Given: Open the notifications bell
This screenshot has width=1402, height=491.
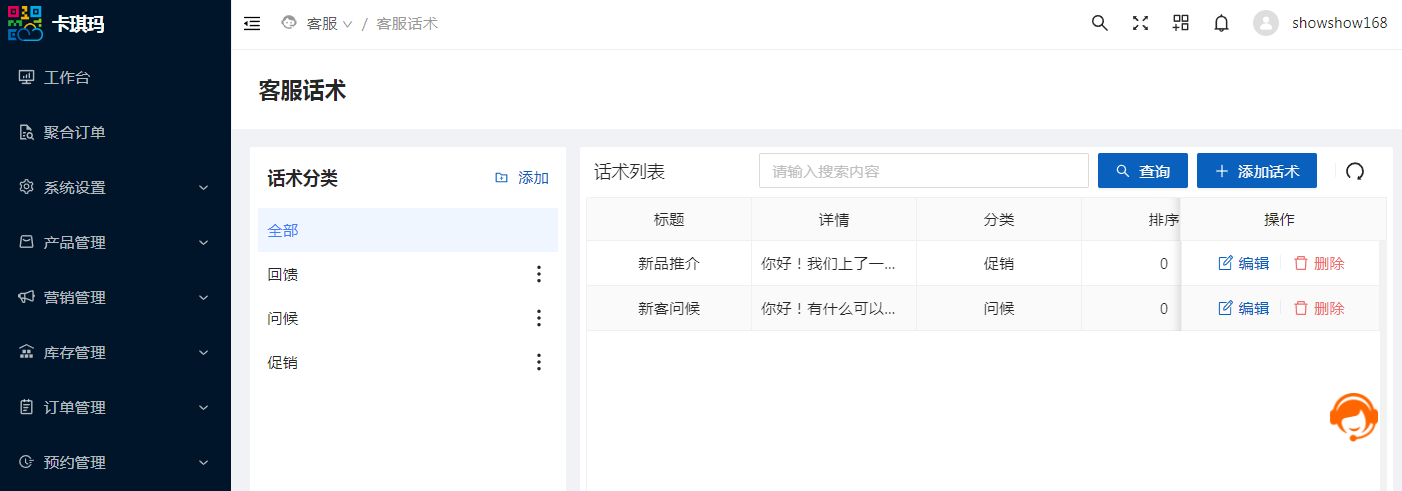Looking at the screenshot, I should click(1221, 24).
